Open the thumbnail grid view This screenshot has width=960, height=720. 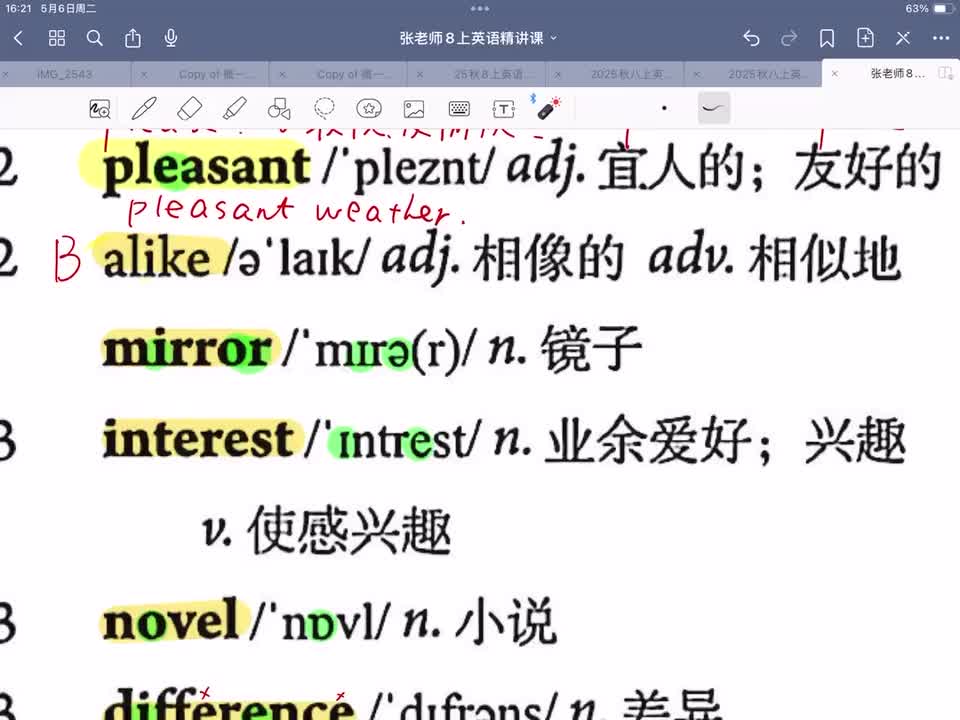click(x=57, y=39)
